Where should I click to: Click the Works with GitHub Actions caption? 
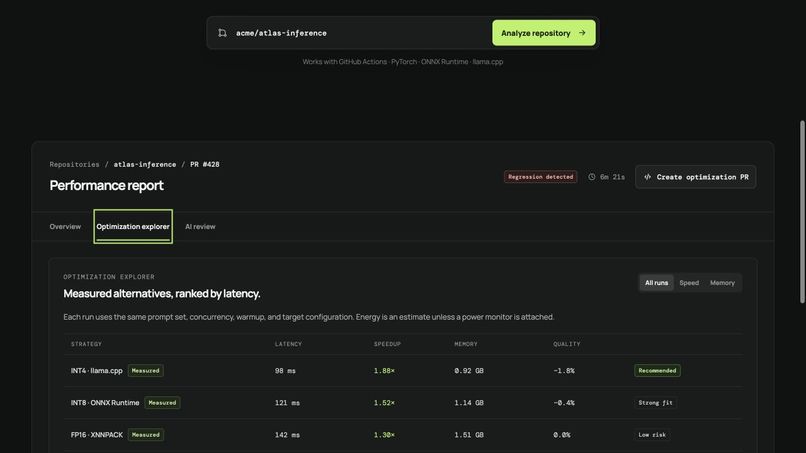click(403, 62)
